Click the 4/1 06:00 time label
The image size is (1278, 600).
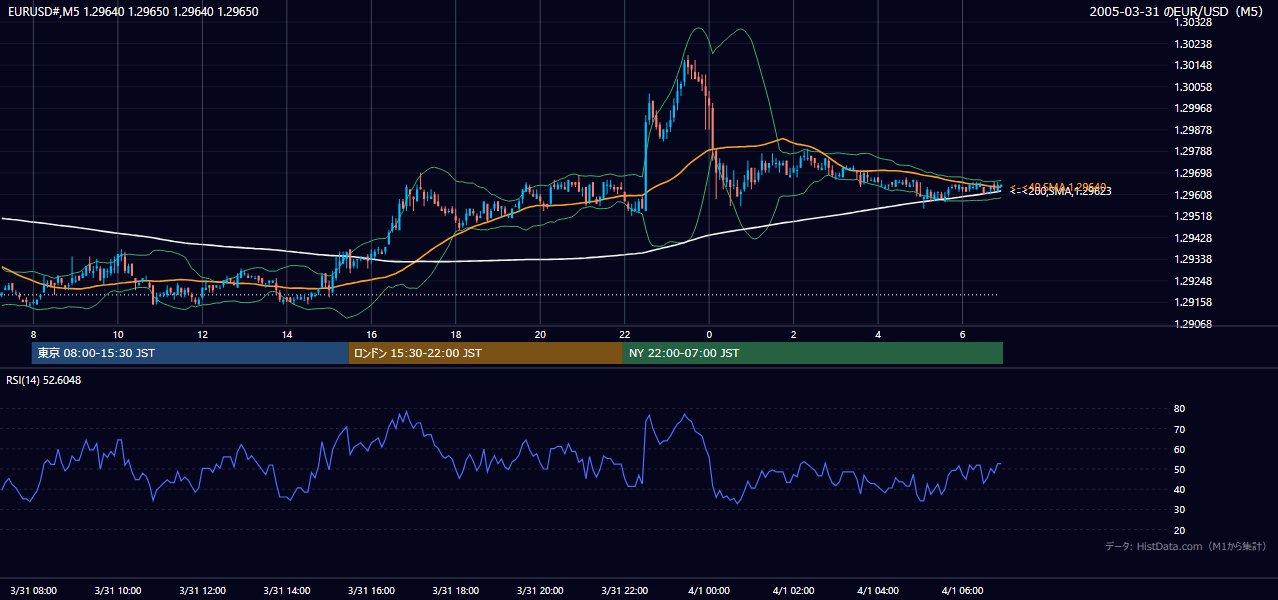(x=963, y=590)
